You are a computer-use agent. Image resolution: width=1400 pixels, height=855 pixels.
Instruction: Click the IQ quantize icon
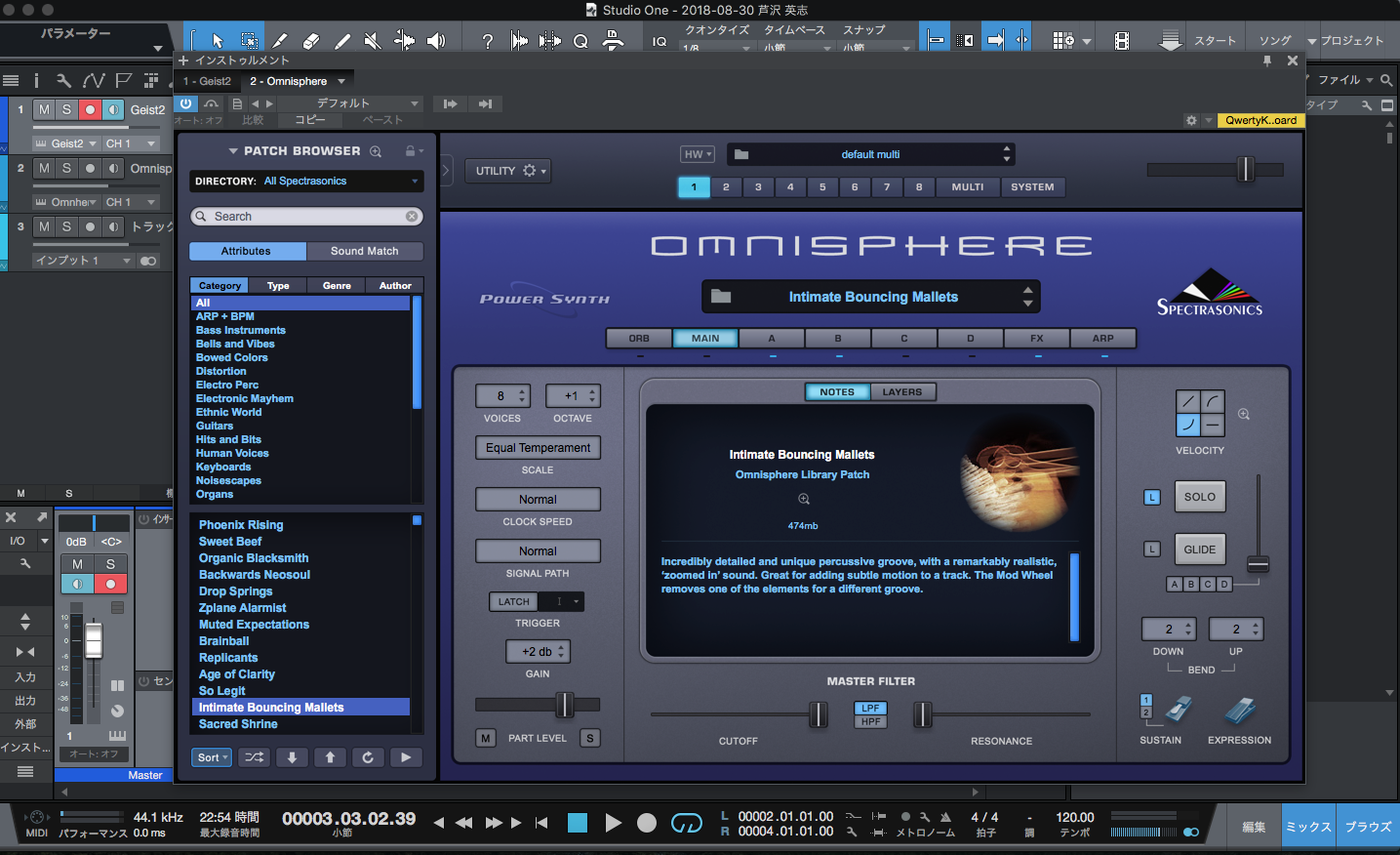point(660,41)
